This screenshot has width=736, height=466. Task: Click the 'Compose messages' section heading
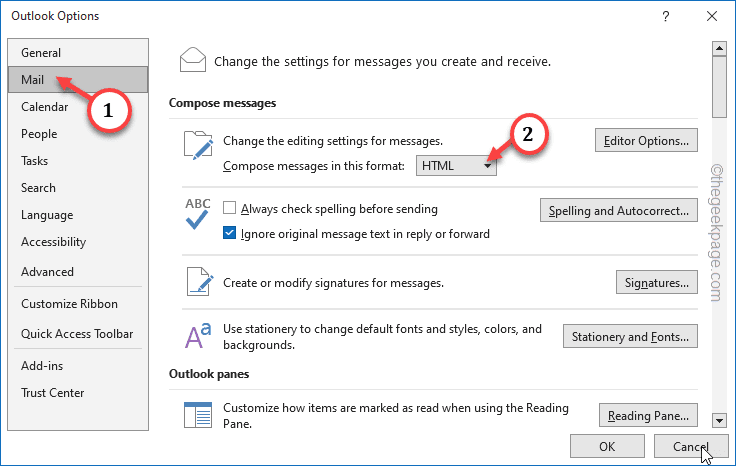pos(222,103)
